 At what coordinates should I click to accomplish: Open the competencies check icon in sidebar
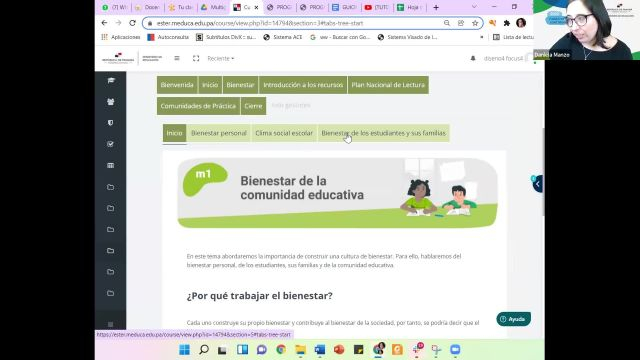(111, 144)
